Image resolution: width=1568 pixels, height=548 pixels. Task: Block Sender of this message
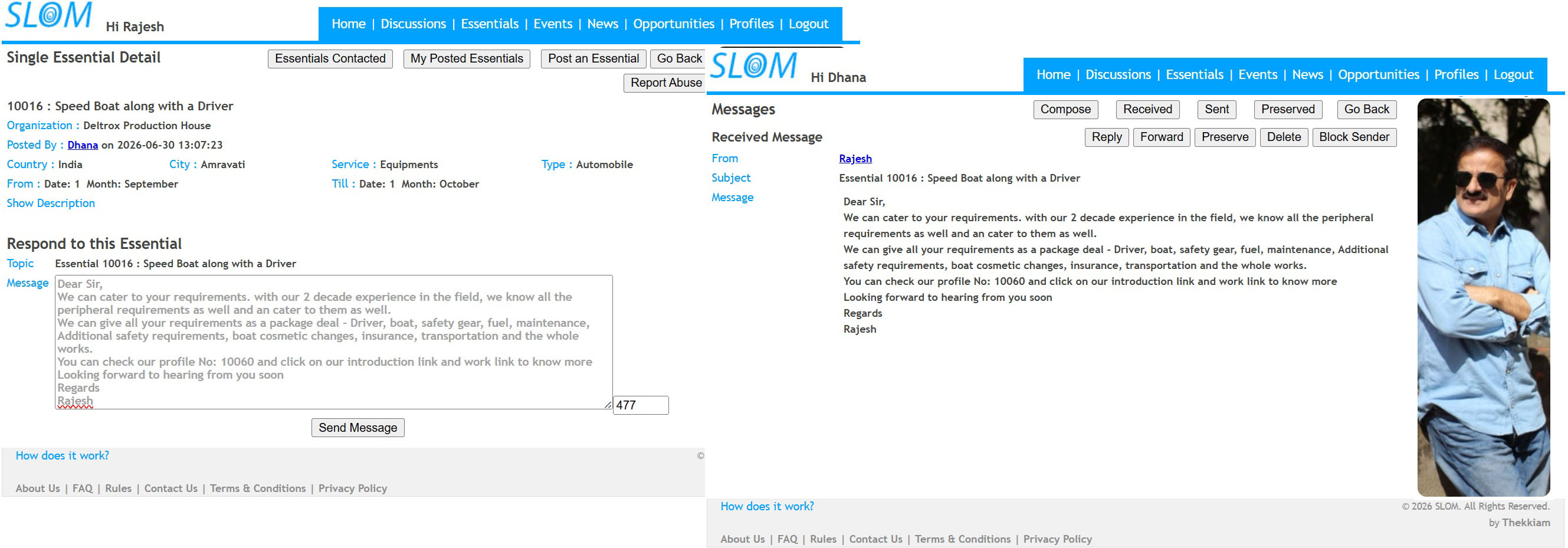click(x=1354, y=137)
